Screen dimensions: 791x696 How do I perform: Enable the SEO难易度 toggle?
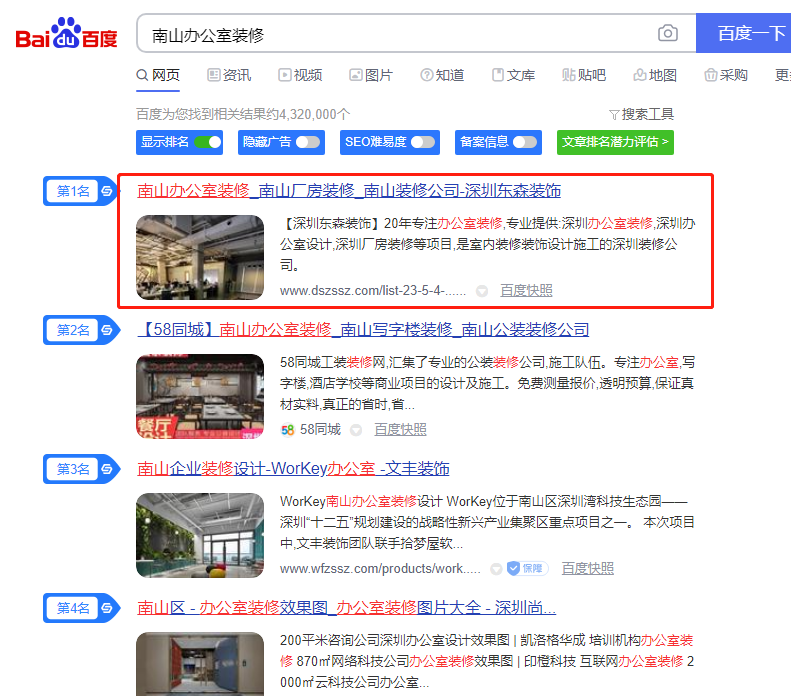(423, 142)
